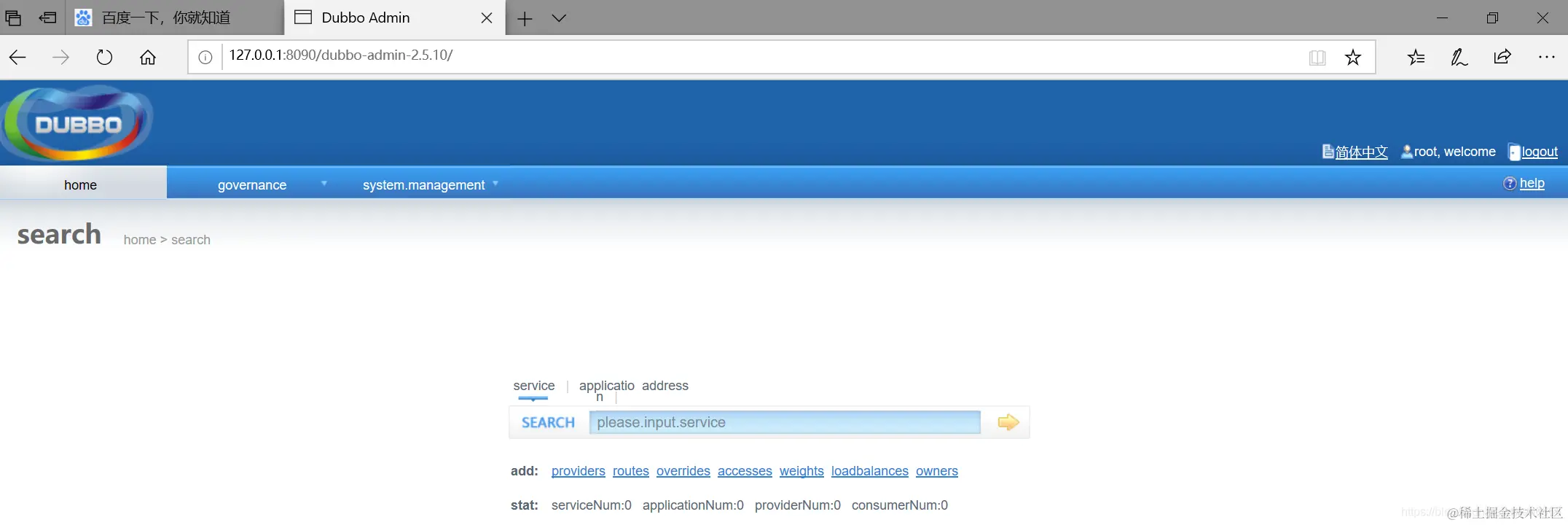Go to browser home page icon
Viewport: 1568px width, 525px height.
148,58
